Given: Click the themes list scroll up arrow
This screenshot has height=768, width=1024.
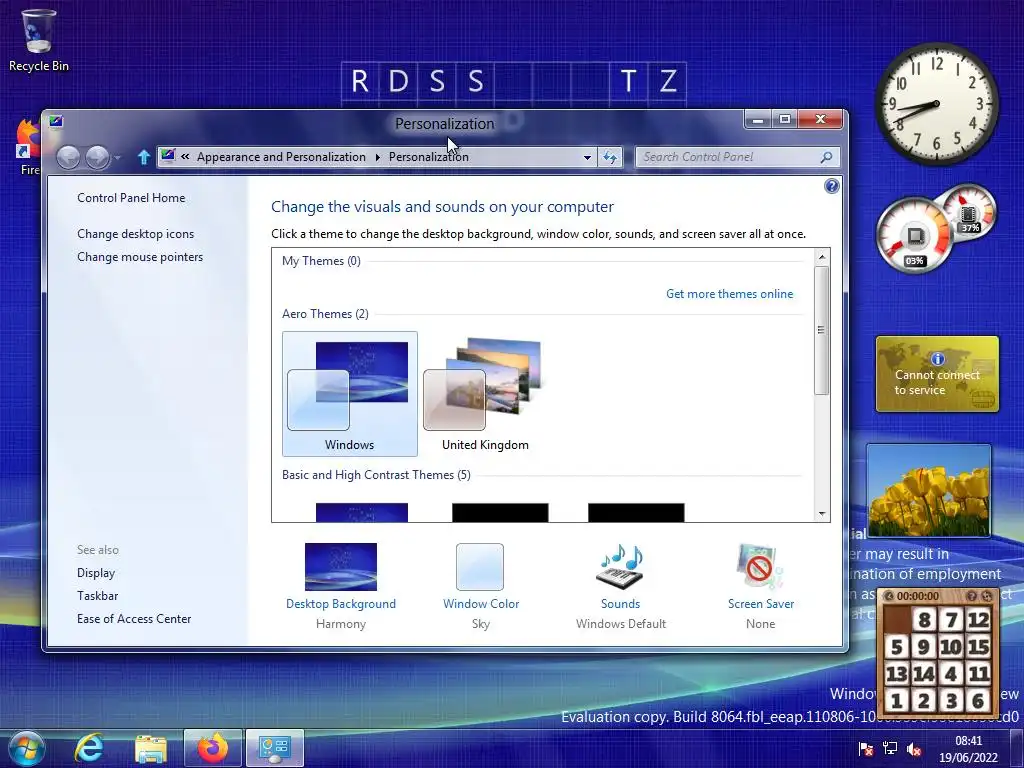Looking at the screenshot, I should [x=822, y=257].
